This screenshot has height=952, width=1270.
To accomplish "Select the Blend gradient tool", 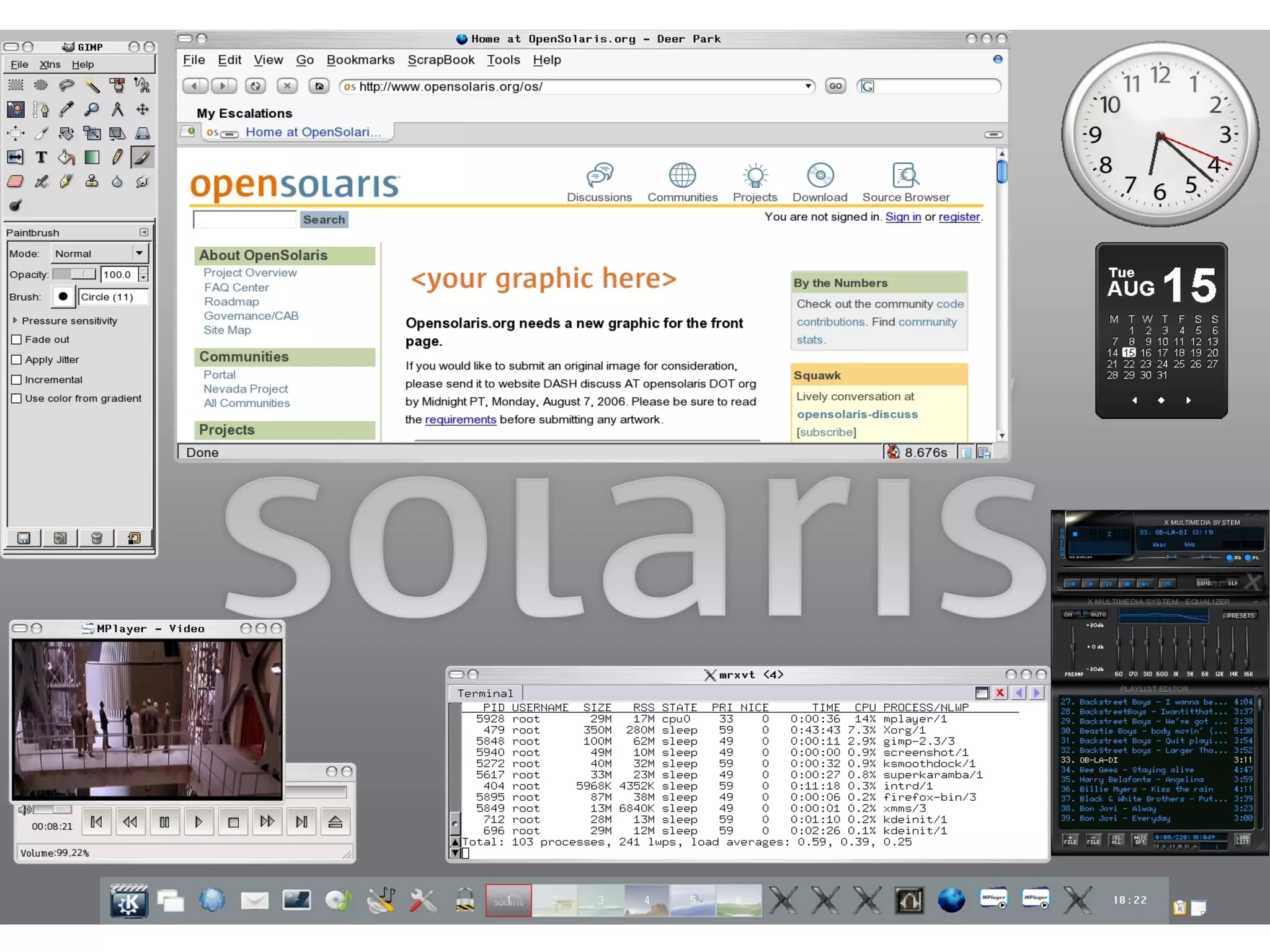I will coord(92,157).
